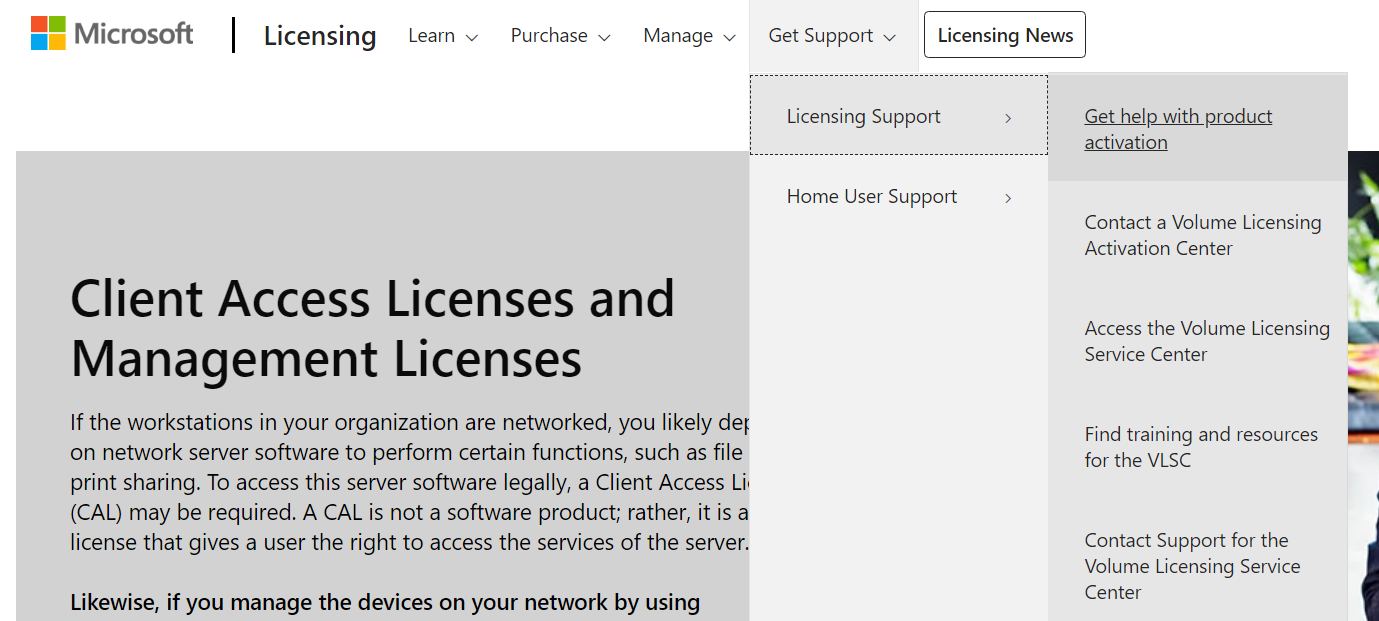Open Contact Support for the VLSC link
The width and height of the screenshot is (1379, 621).
[x=1192, y=566]
